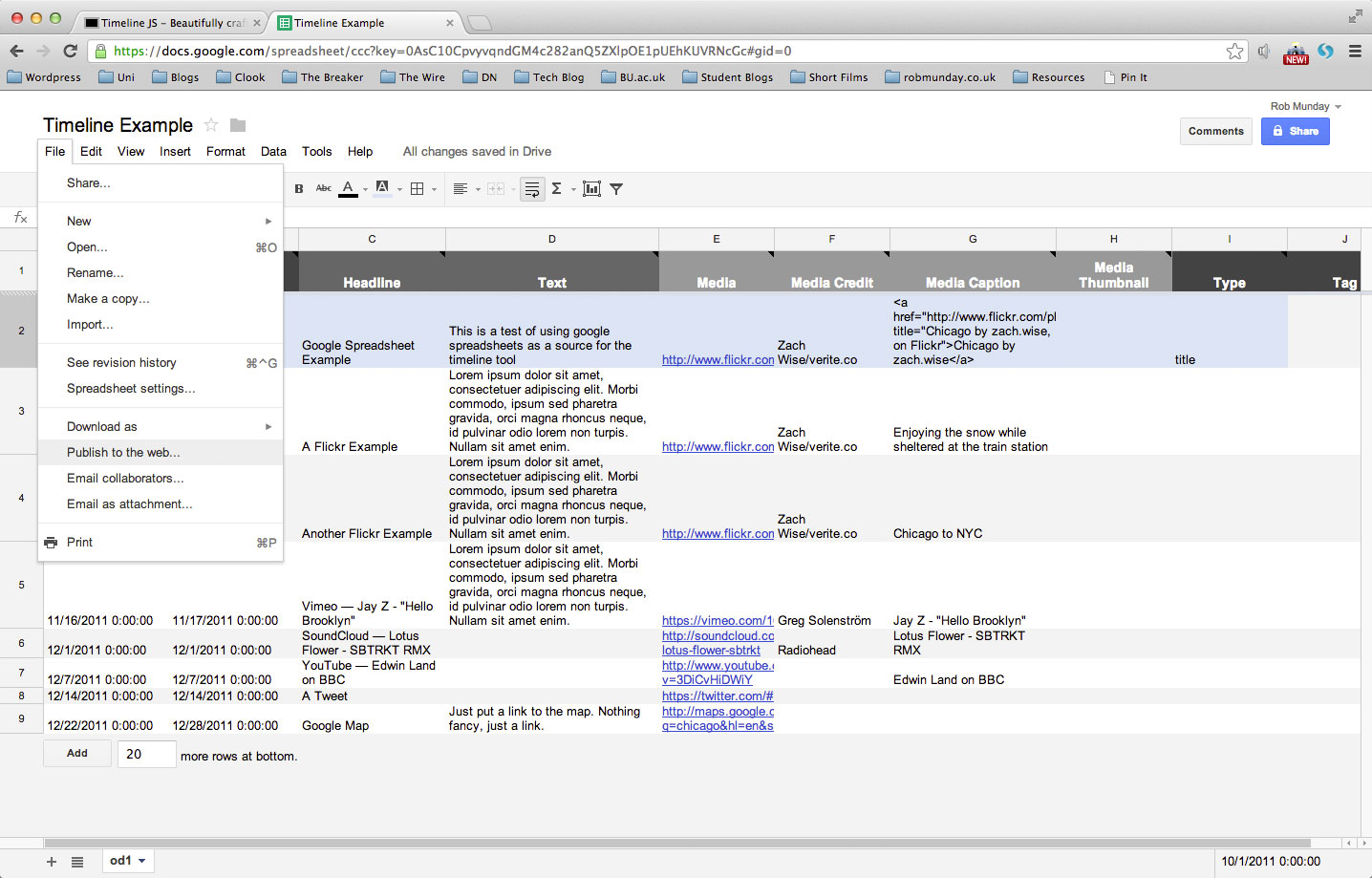
Task: Bookmark this page with the address bar star
Action: pos(1235,51)
